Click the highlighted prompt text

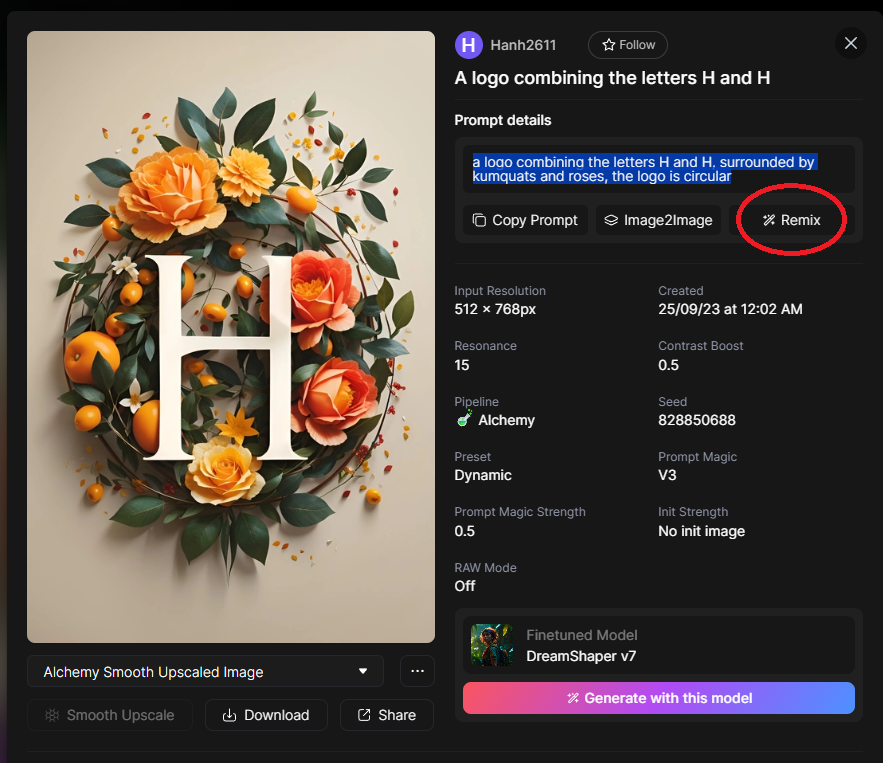644,169
